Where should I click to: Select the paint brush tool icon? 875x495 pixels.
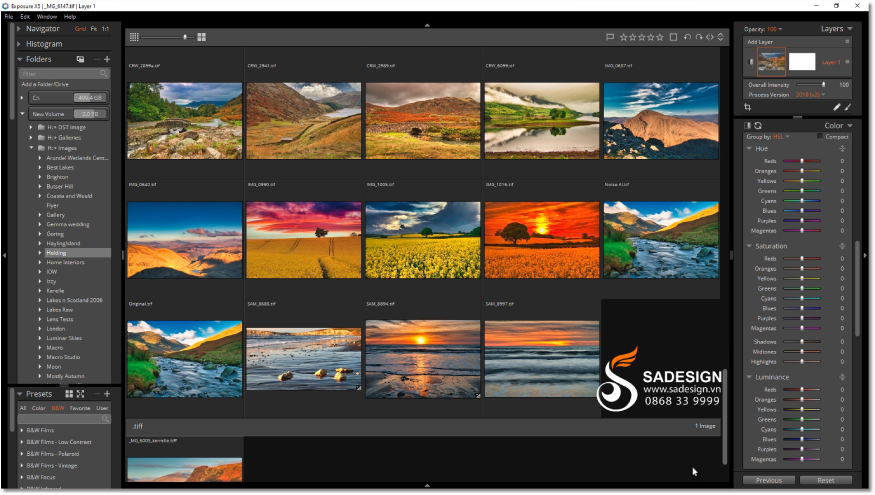pyautogui.click(x=848, y=107)
